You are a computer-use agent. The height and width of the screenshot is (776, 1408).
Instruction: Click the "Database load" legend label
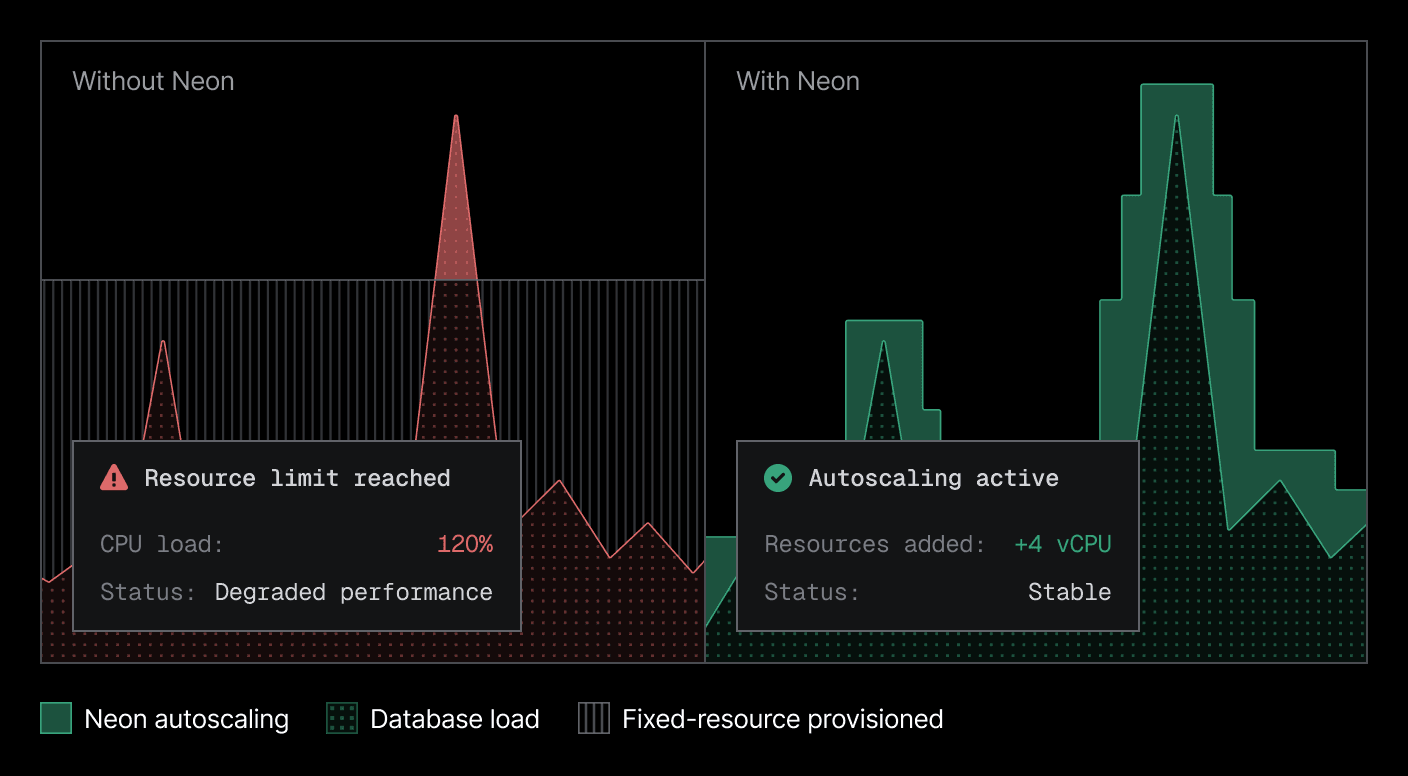[455, 719]
